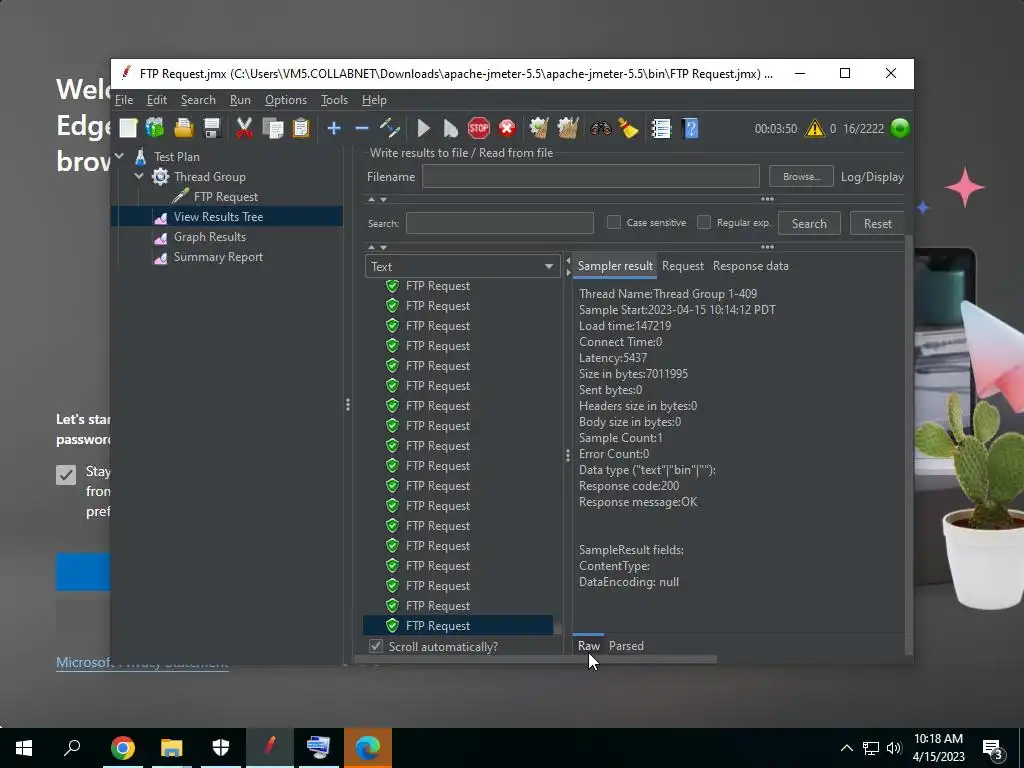Screen dimensions: 1024x768
Task: Show hidden system tray icons chevron
Action: (846, 748)
